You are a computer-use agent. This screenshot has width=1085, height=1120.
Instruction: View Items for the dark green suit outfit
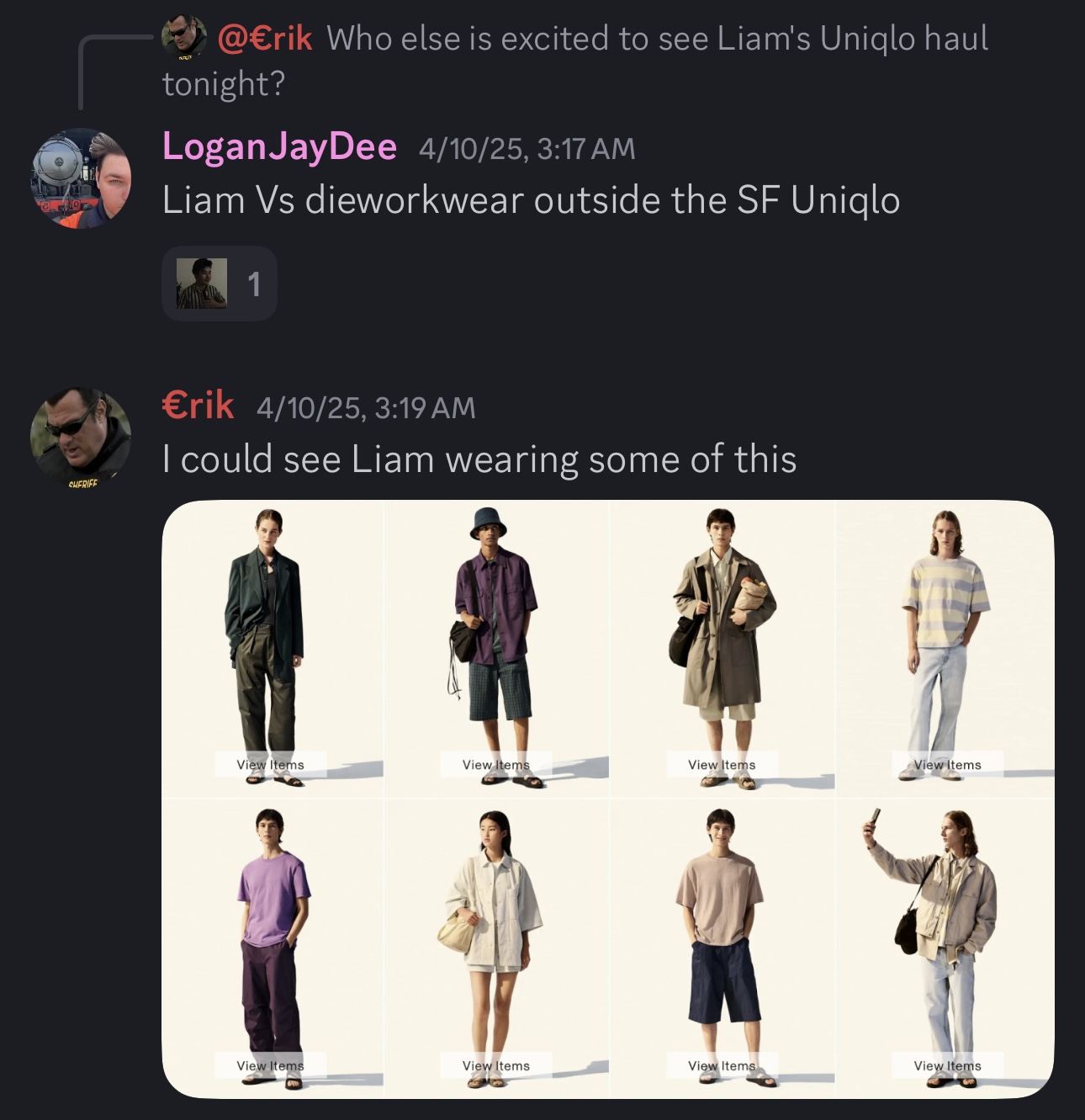[271, 765]
